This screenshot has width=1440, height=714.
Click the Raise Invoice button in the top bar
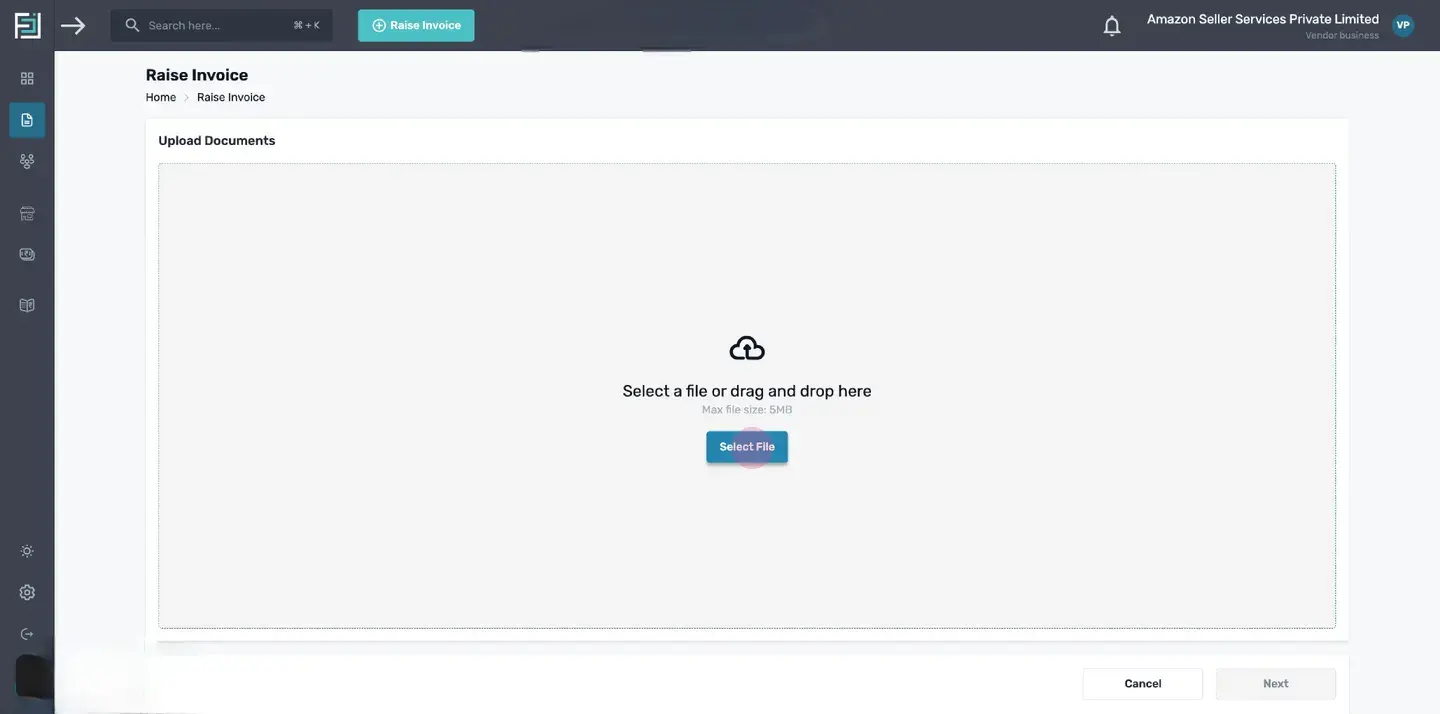[416, 25]
